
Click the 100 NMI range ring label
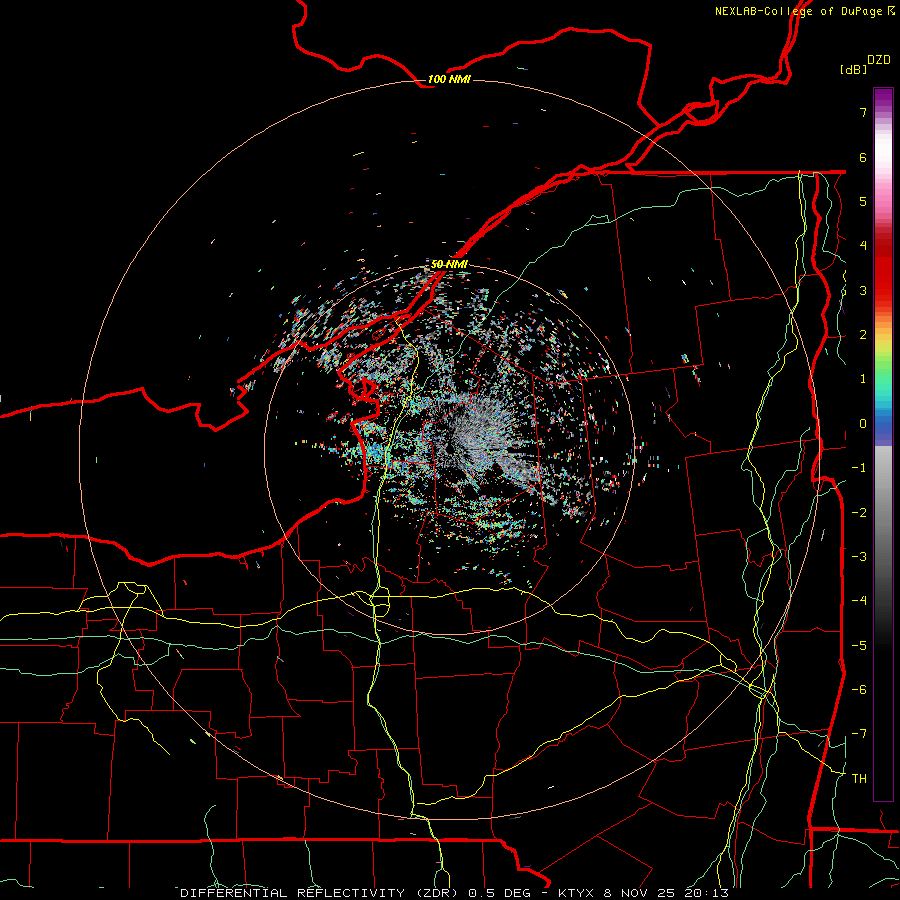coord(449,79)
